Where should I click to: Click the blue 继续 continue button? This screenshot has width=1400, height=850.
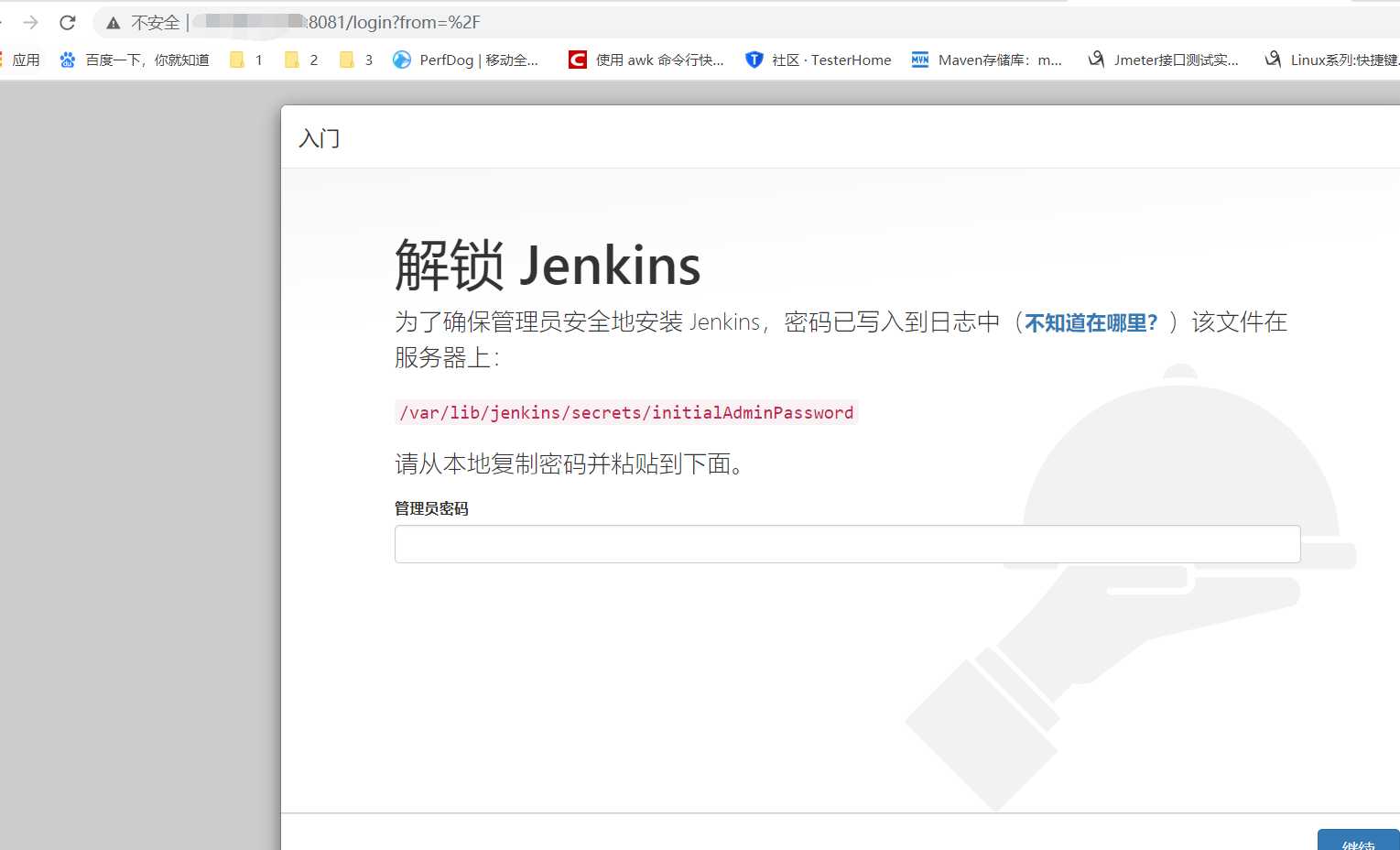pos(1358,840)
